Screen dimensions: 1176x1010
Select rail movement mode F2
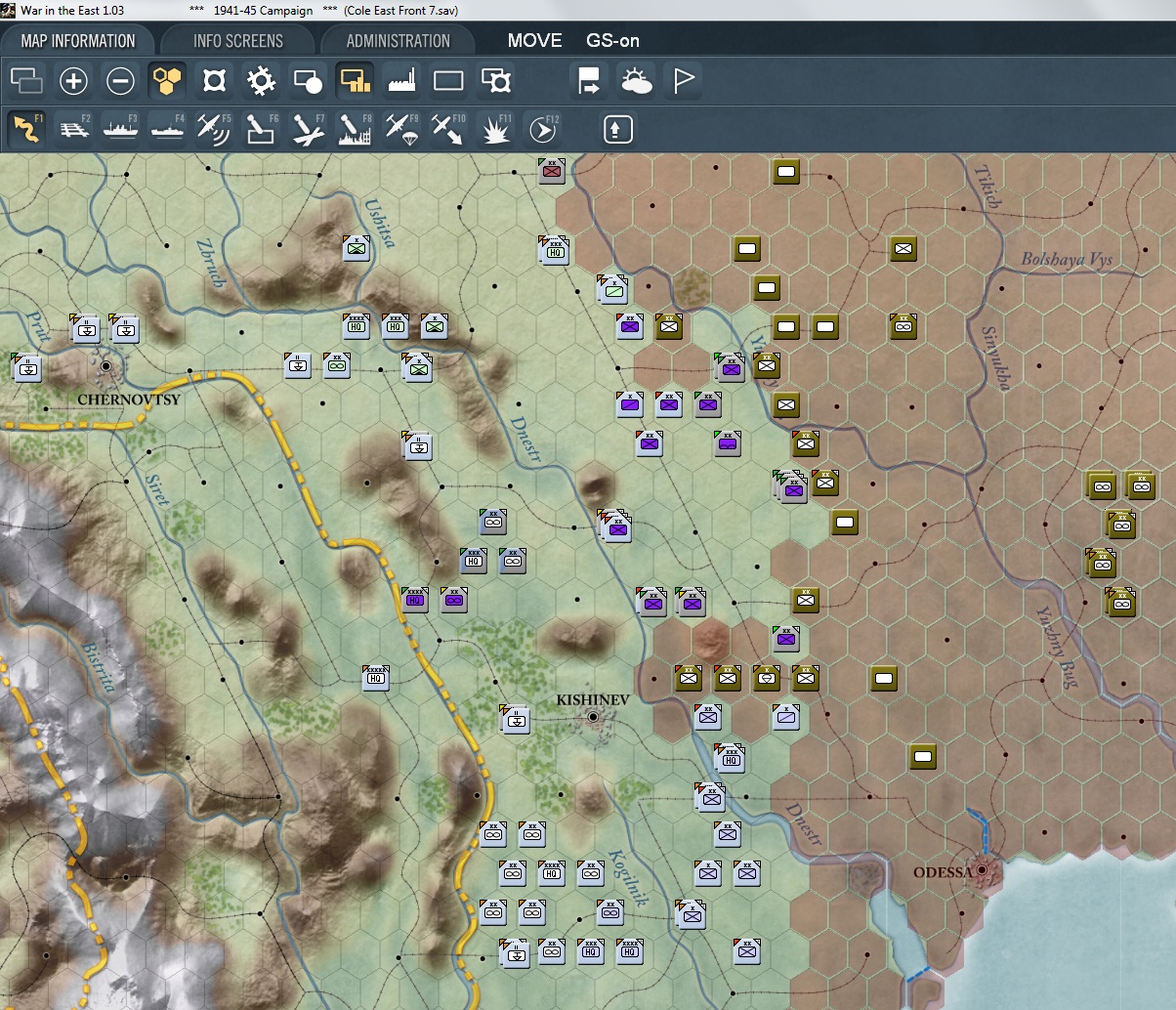(x=75, y=129)
